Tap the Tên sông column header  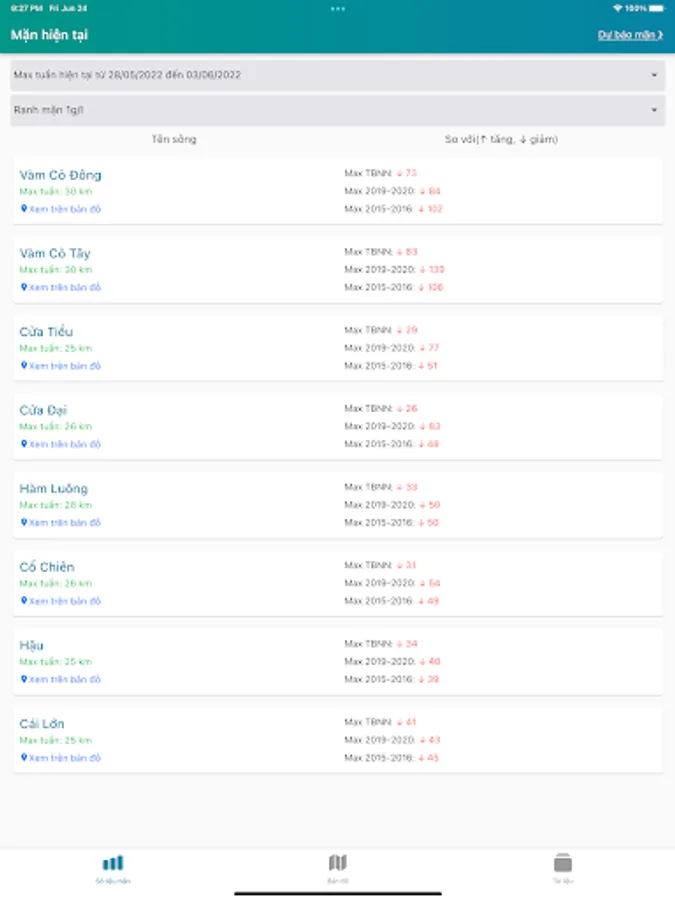coord(174,139)
